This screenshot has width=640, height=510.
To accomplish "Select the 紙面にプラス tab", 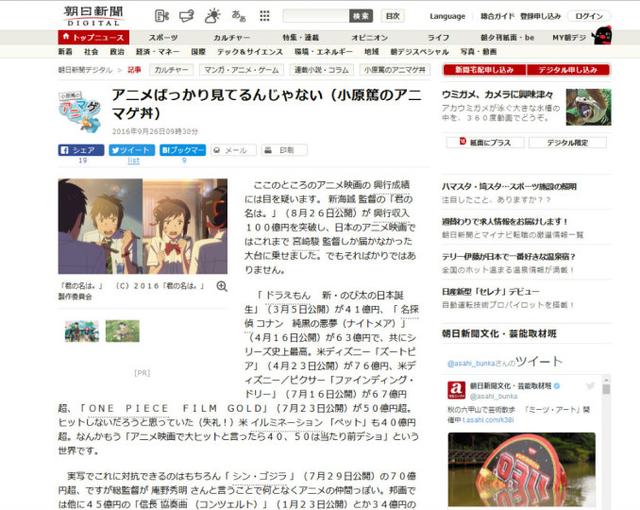I will pos(485,142).
